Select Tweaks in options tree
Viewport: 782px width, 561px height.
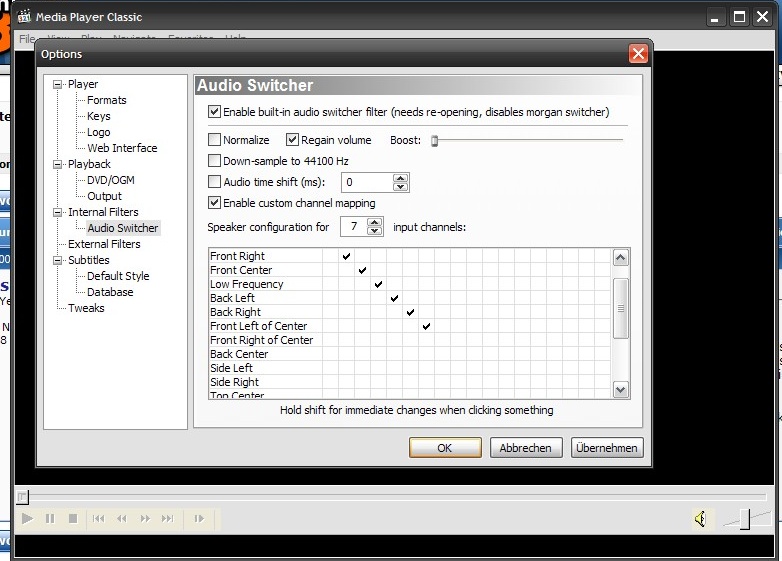pos(86,308)
